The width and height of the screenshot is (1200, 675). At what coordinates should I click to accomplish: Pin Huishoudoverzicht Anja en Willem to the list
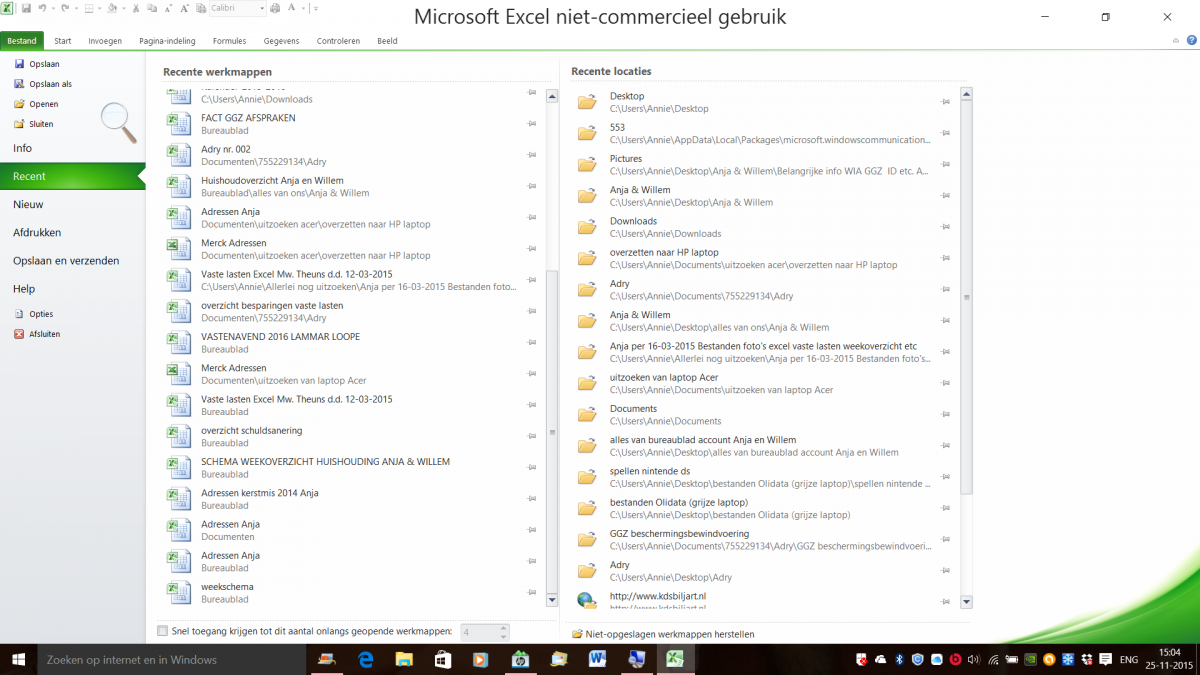532,186
